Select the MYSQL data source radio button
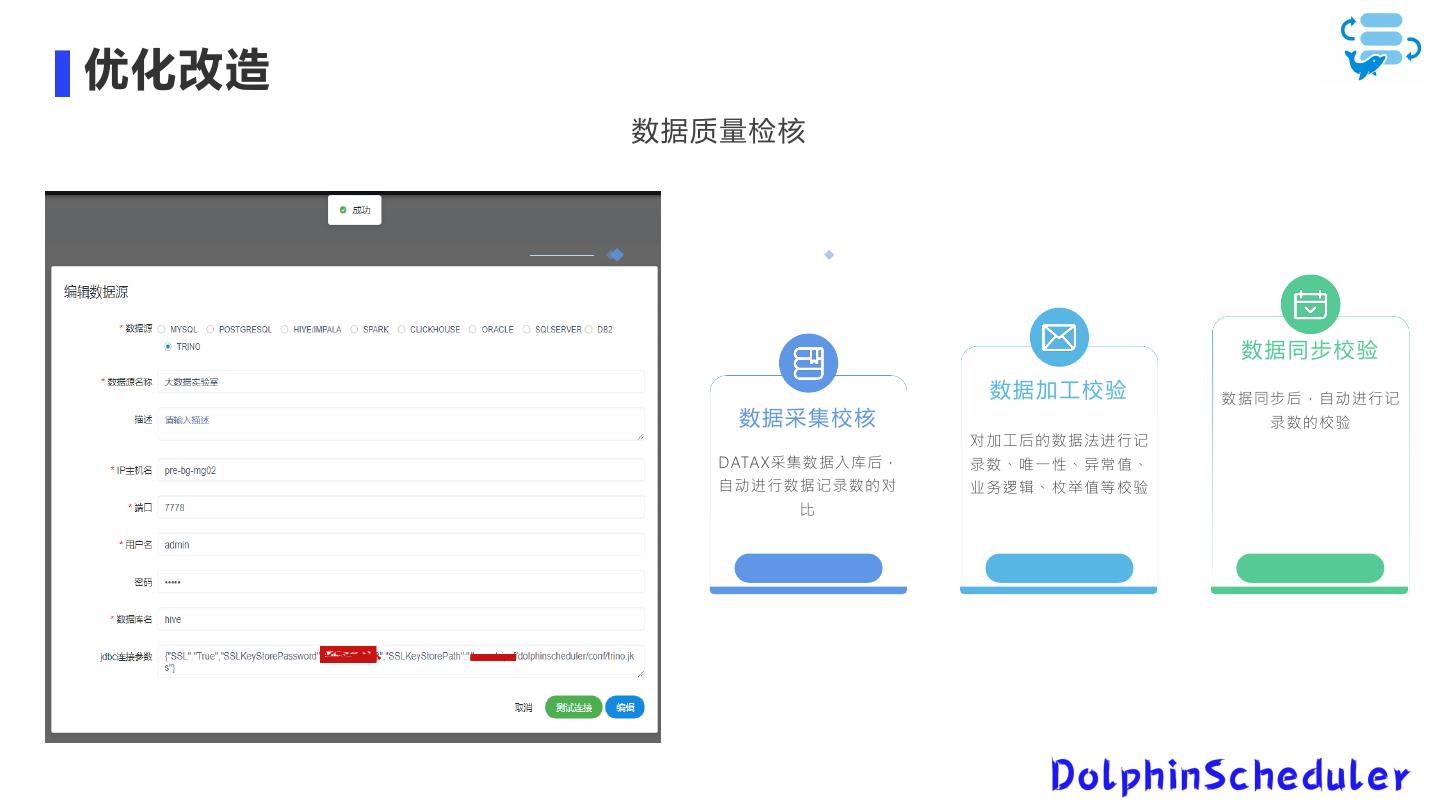Viewport: 1440px width, 810px height. (x=162, y=329)
